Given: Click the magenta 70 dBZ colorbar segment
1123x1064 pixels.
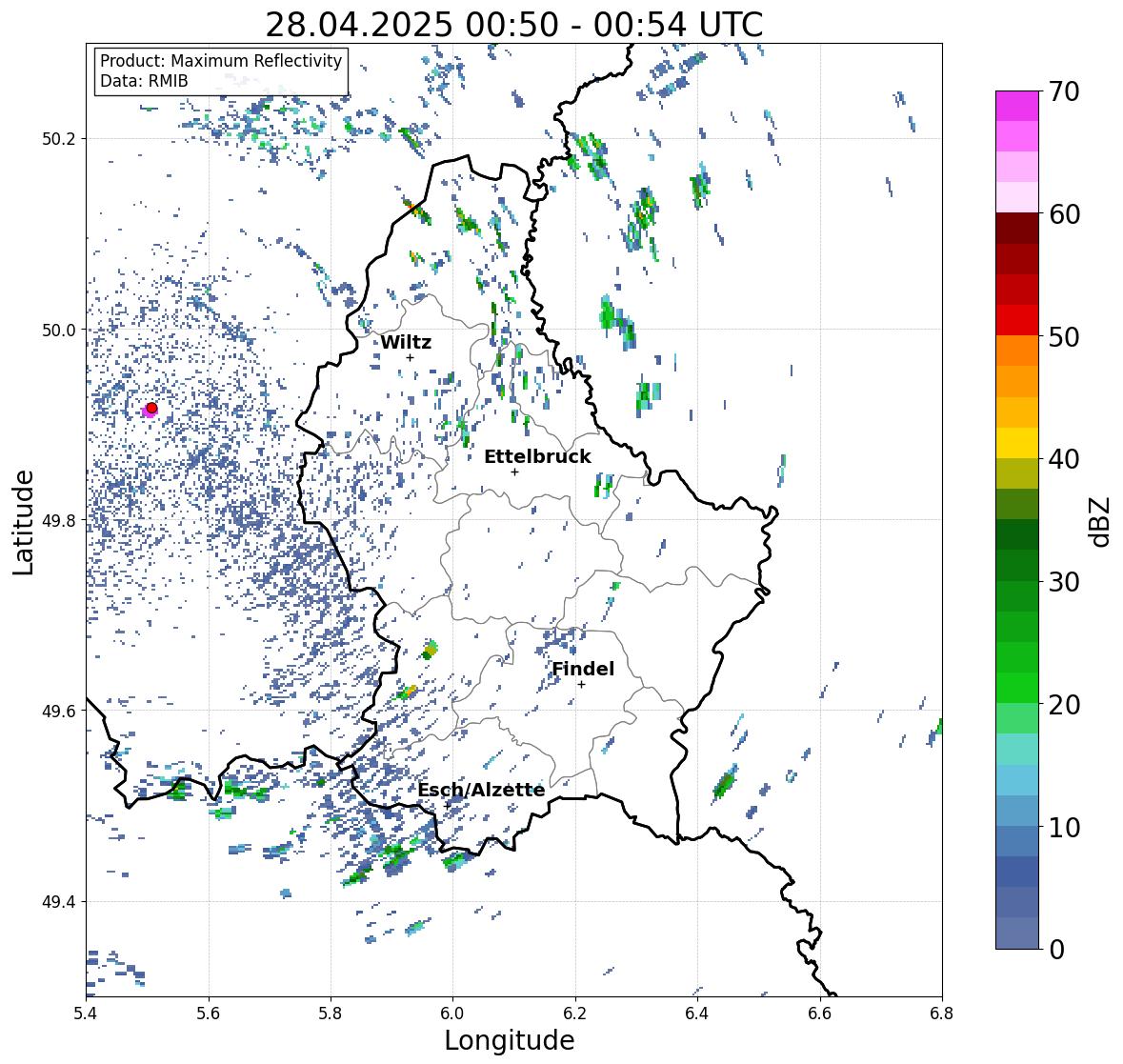Looking at the screenshot, I should pos(1017,106).
